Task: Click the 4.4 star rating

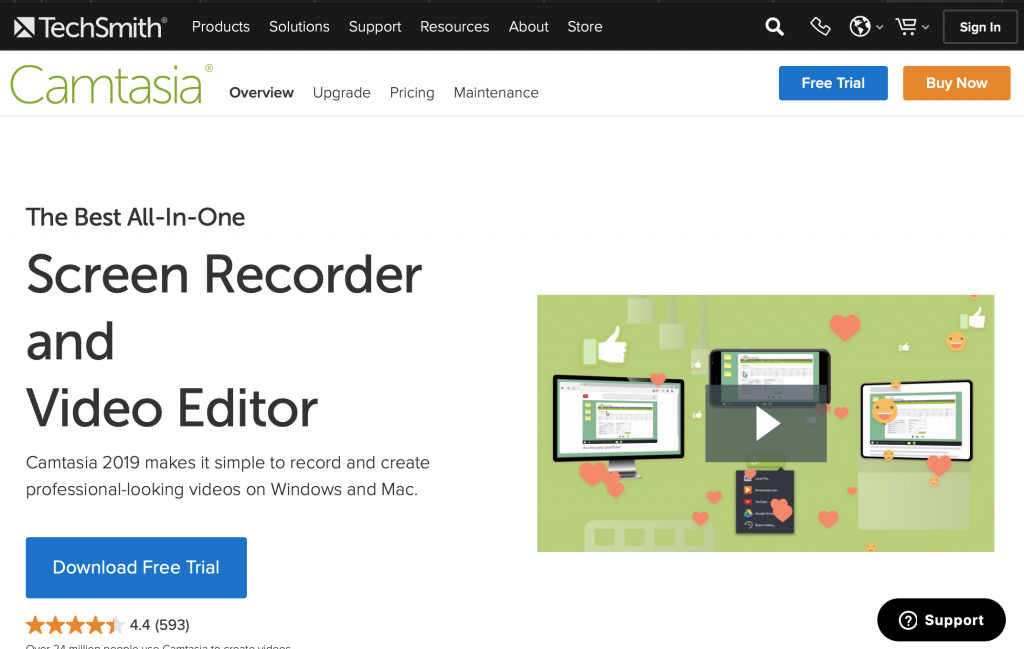Action: pyautogui.click(x=76, y=625)
